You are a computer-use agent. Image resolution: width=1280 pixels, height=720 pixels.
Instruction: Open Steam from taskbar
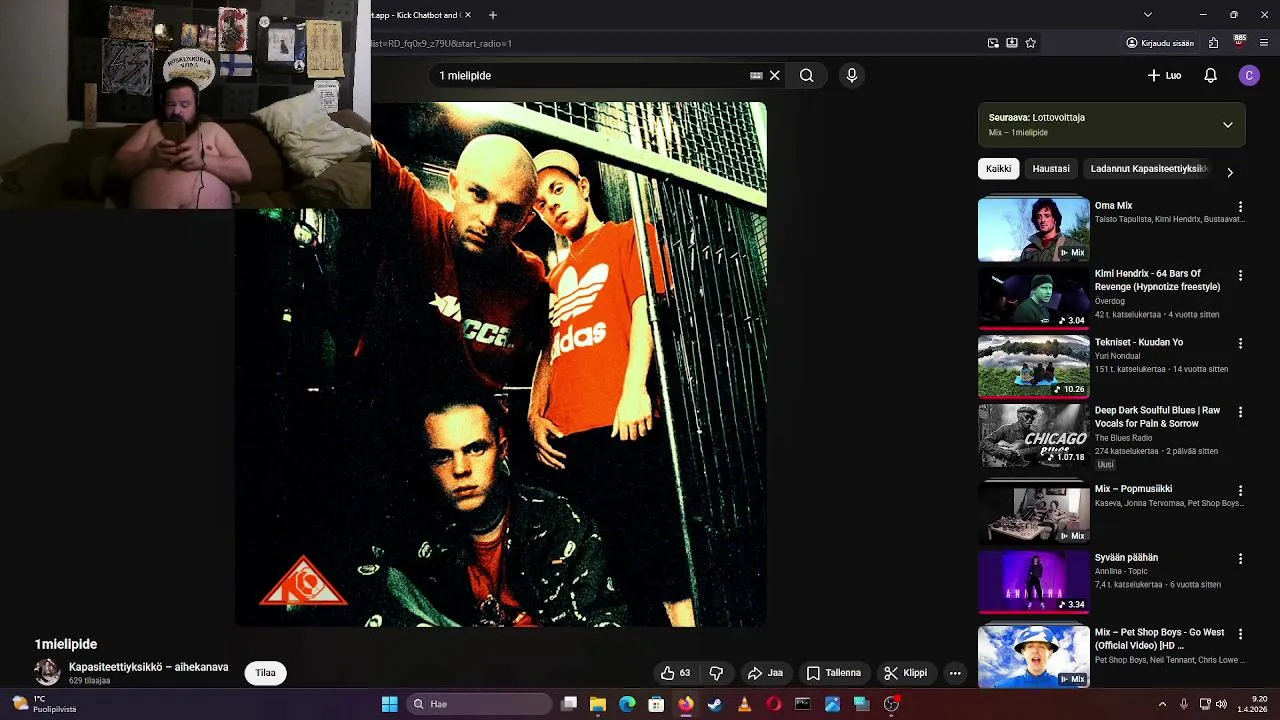715,704
